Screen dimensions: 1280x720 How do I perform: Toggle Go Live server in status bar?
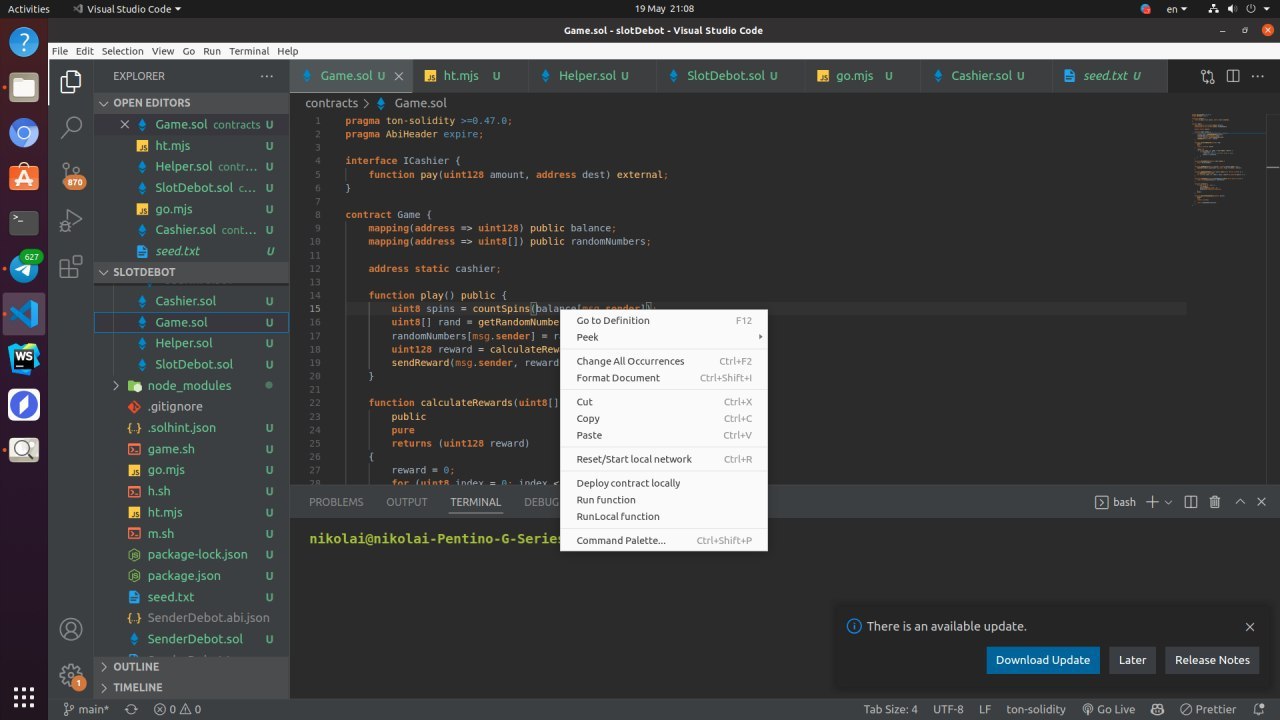pyautogui.click(x=1108, y=709)
